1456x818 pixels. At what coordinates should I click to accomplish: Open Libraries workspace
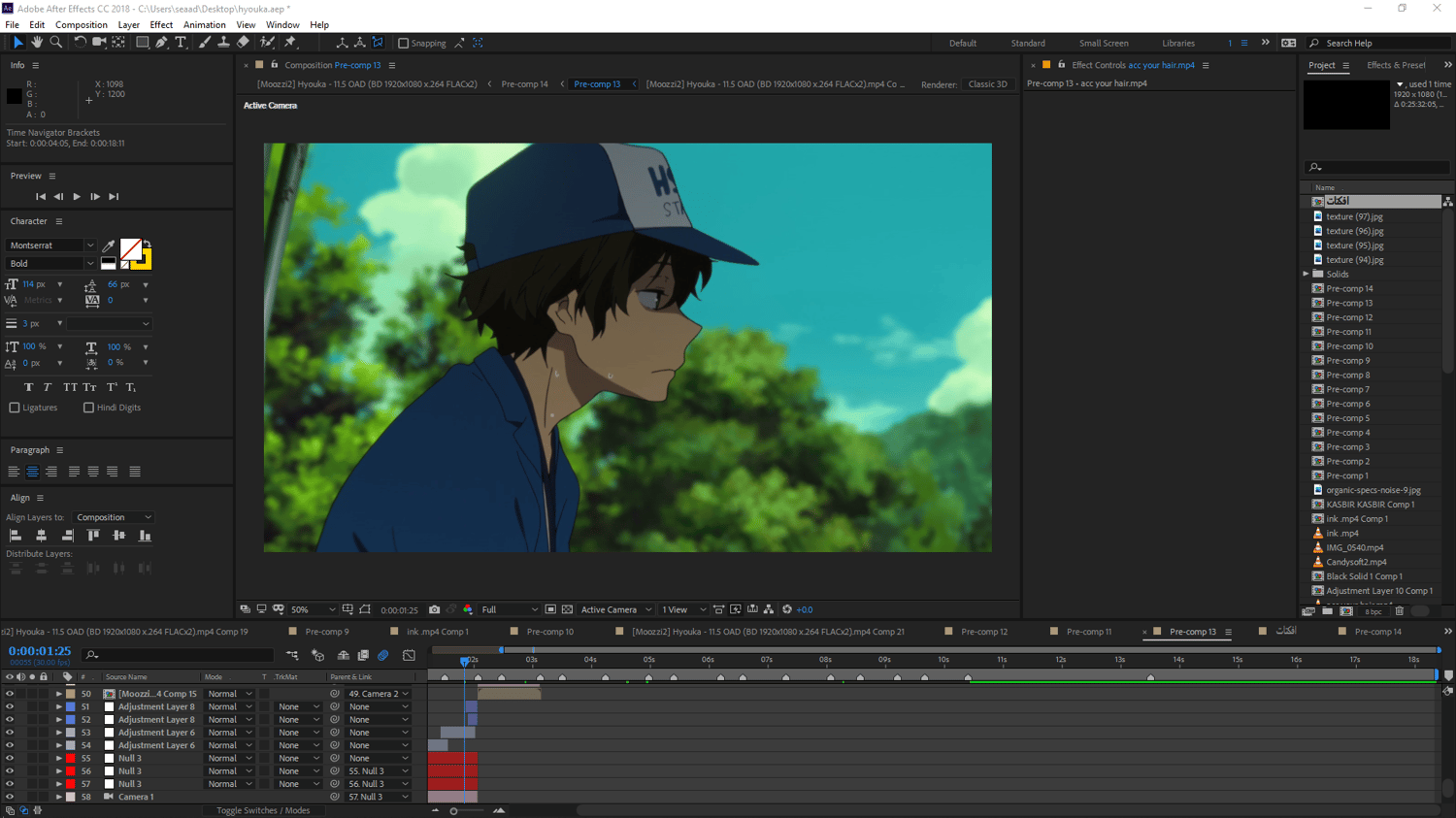(x=1178, y=43)
